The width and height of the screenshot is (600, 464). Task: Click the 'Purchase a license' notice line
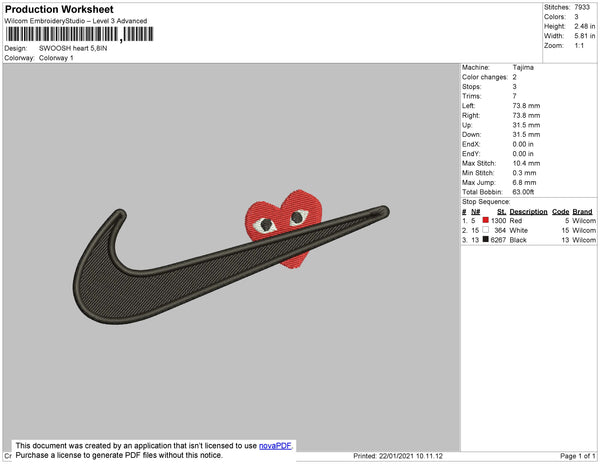pos(119,455)
